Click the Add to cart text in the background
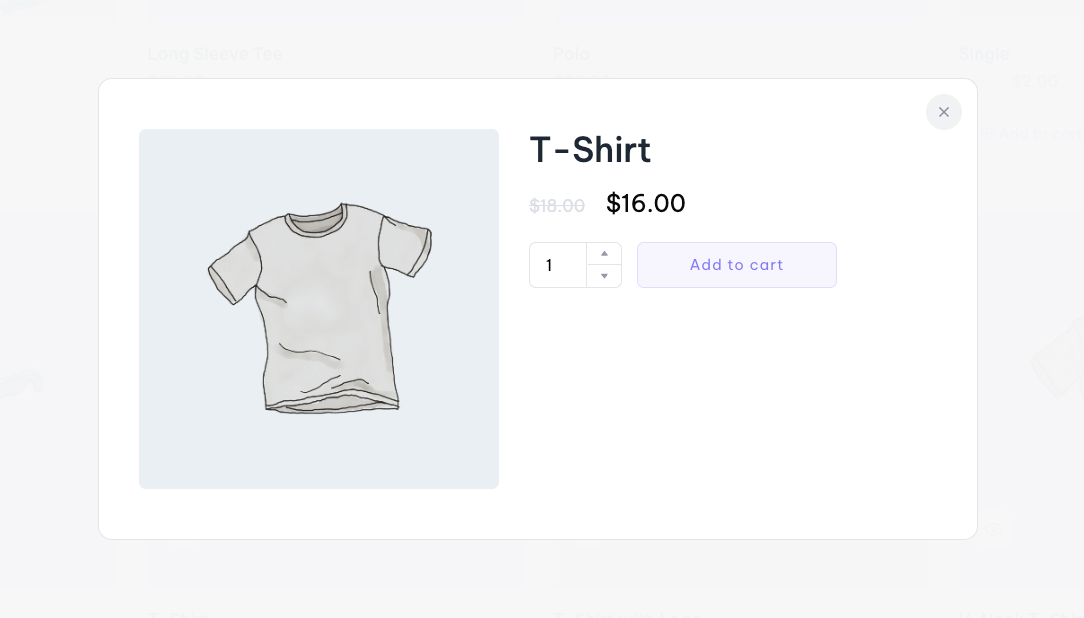Viewport: 1084px width, 618px height. click(x=1038, y=133)
